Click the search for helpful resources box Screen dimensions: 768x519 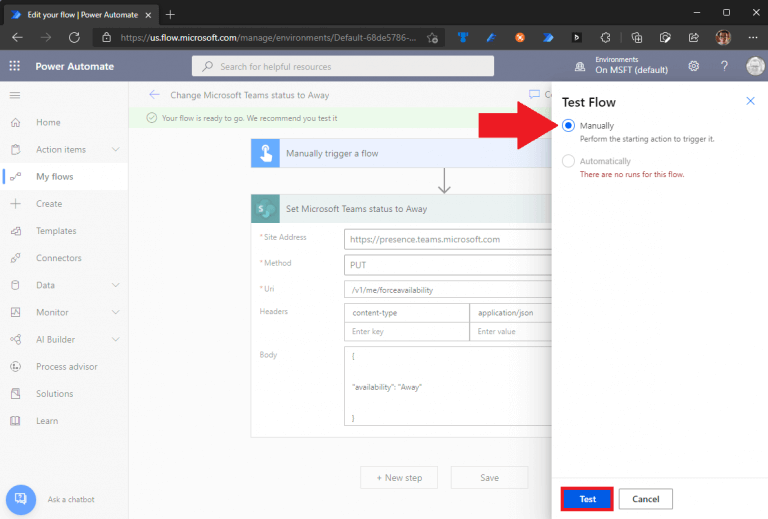click(343, 66)
